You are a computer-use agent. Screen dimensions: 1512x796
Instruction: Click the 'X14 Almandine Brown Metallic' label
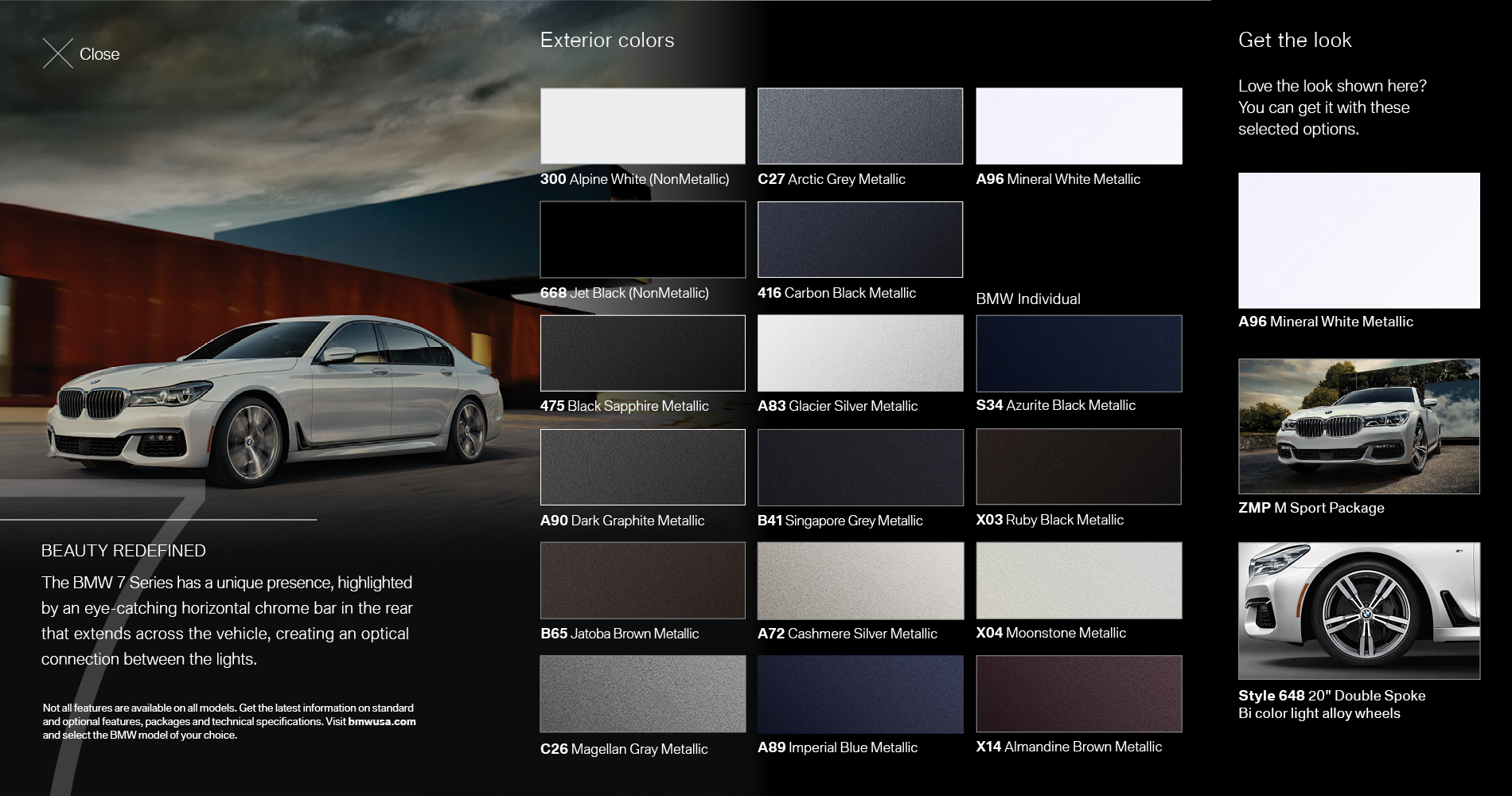click(1070, 747)
